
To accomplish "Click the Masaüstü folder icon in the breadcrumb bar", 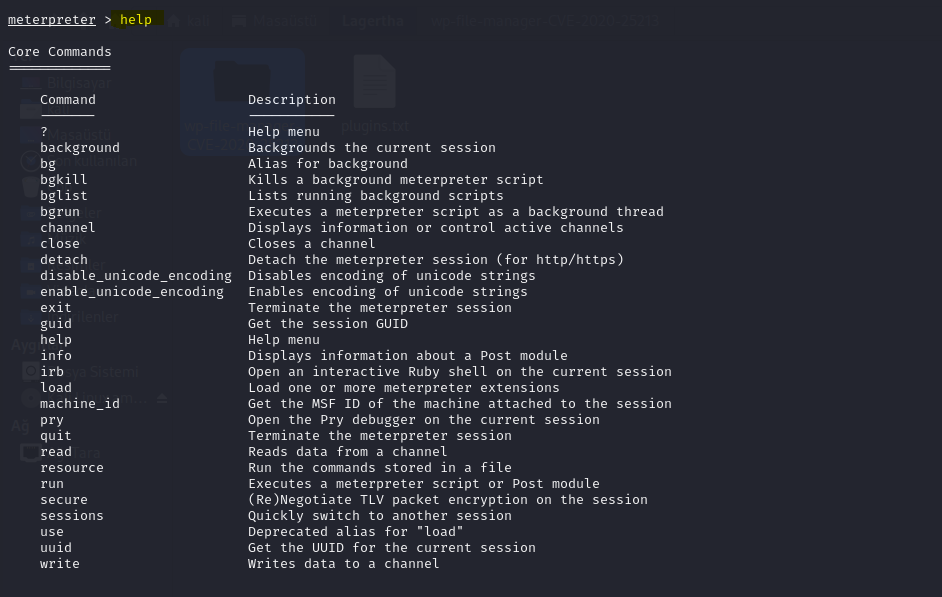I will click(239, 21).
